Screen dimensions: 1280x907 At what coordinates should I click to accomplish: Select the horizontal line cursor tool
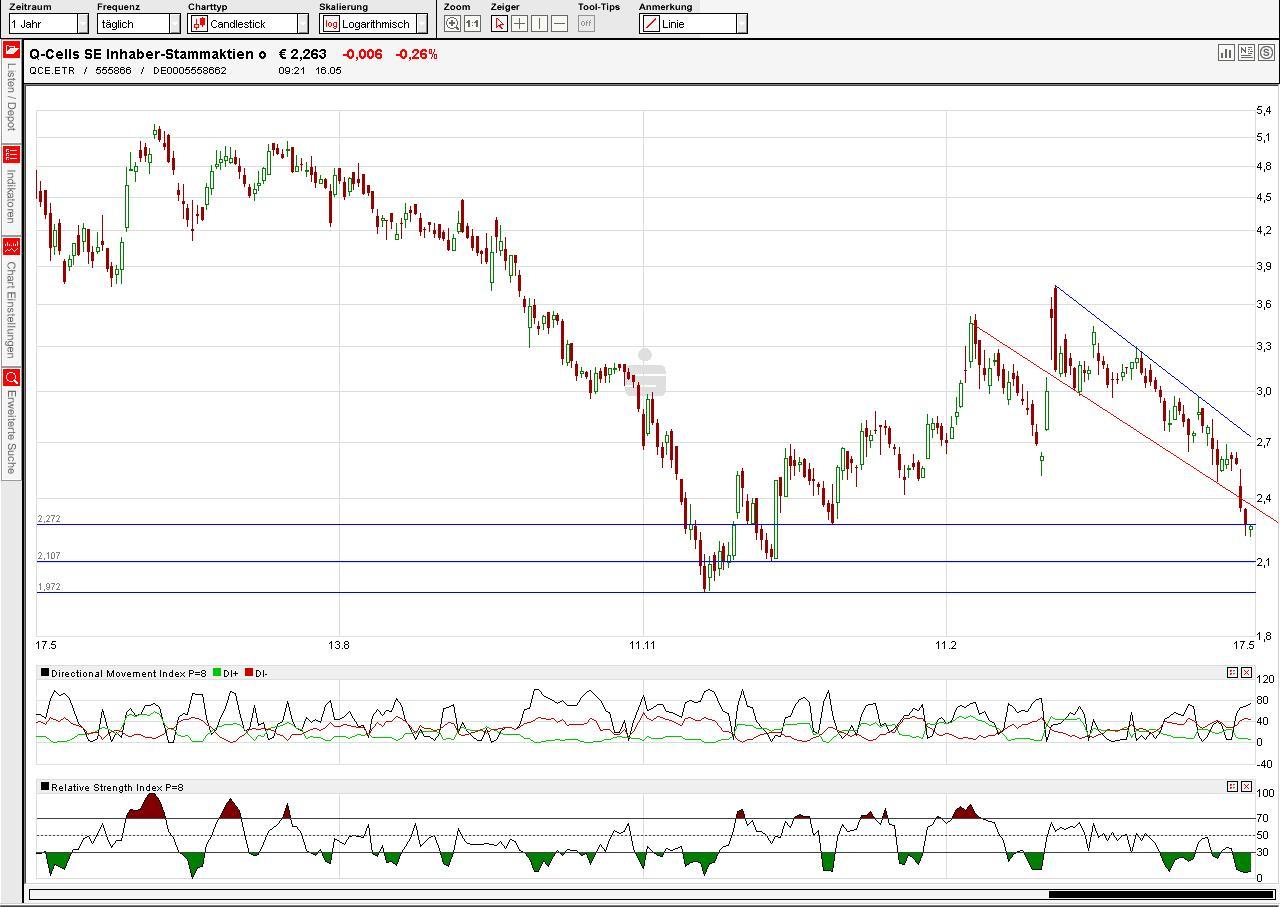coord(559,24)
